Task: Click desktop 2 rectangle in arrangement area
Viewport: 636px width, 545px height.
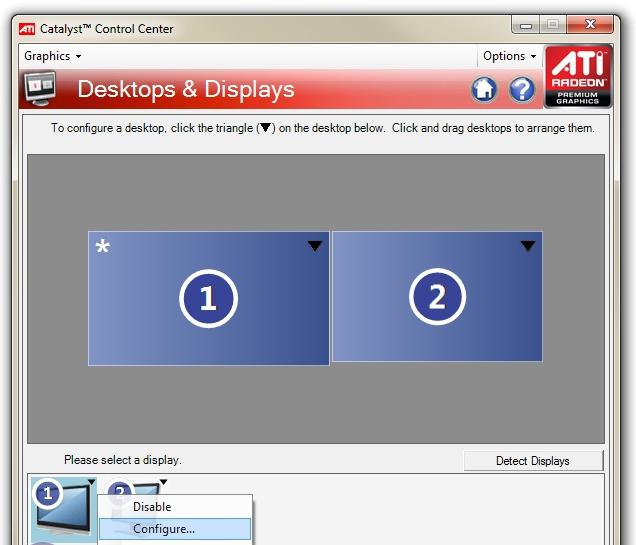Action: pyautogui.click(x=437, y=296)
